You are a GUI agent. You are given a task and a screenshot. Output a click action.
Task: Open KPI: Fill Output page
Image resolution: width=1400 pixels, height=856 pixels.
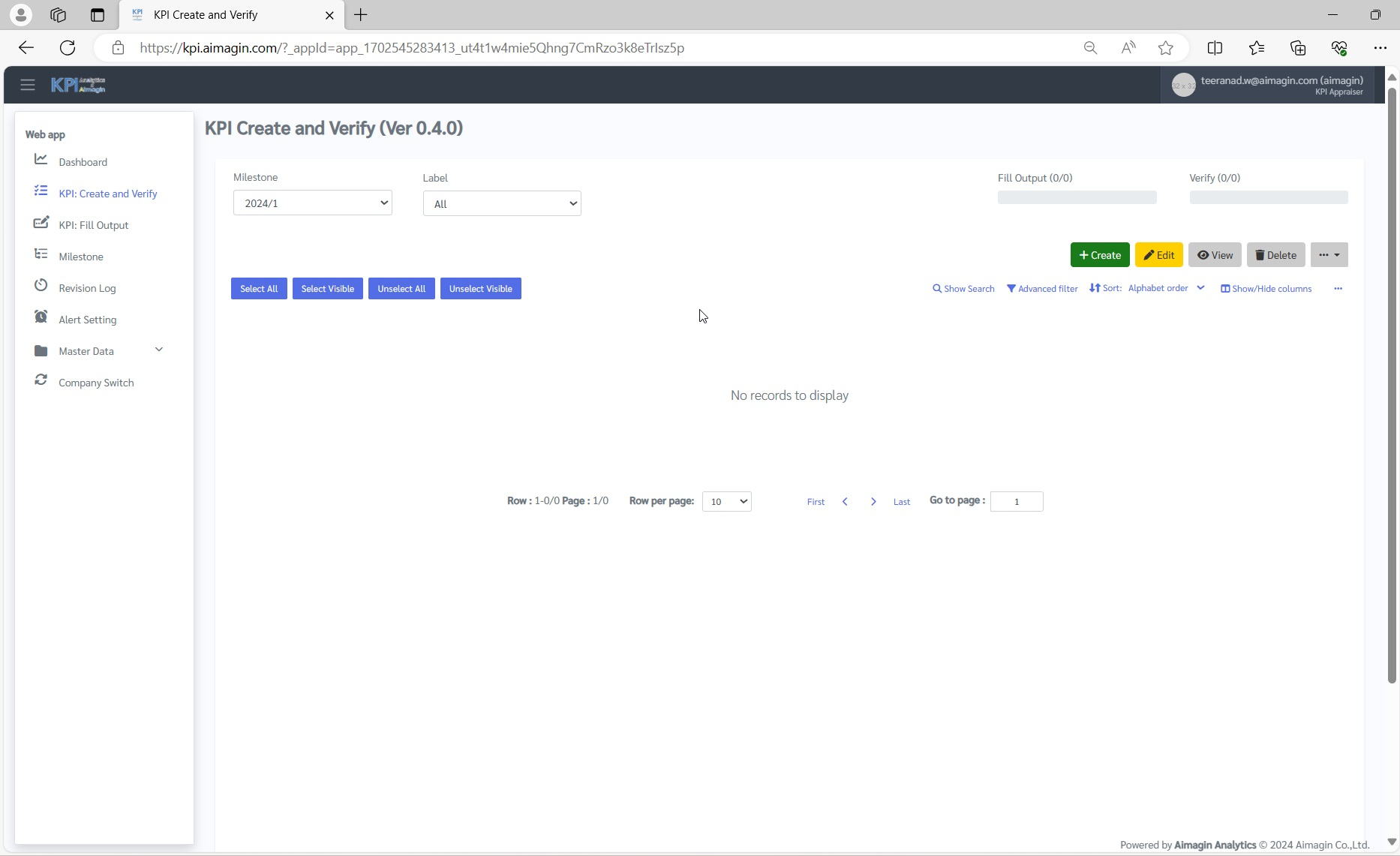[93, 225]
